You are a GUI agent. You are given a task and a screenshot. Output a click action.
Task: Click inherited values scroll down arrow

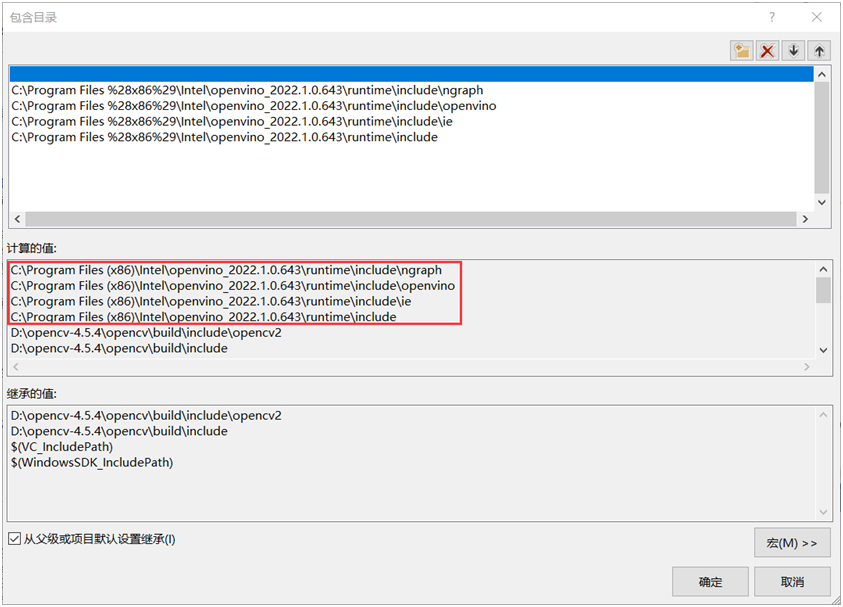click(823, 512)
